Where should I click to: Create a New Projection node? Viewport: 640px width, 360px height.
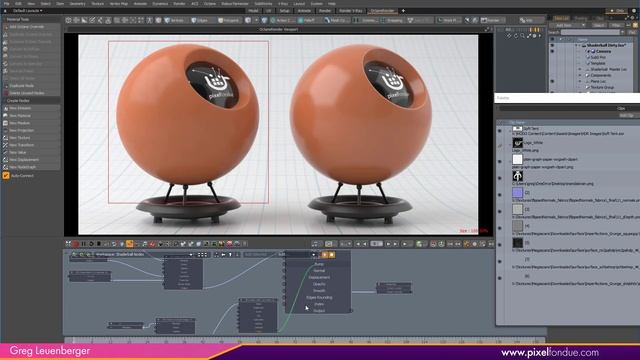click(x=32, y=130)
